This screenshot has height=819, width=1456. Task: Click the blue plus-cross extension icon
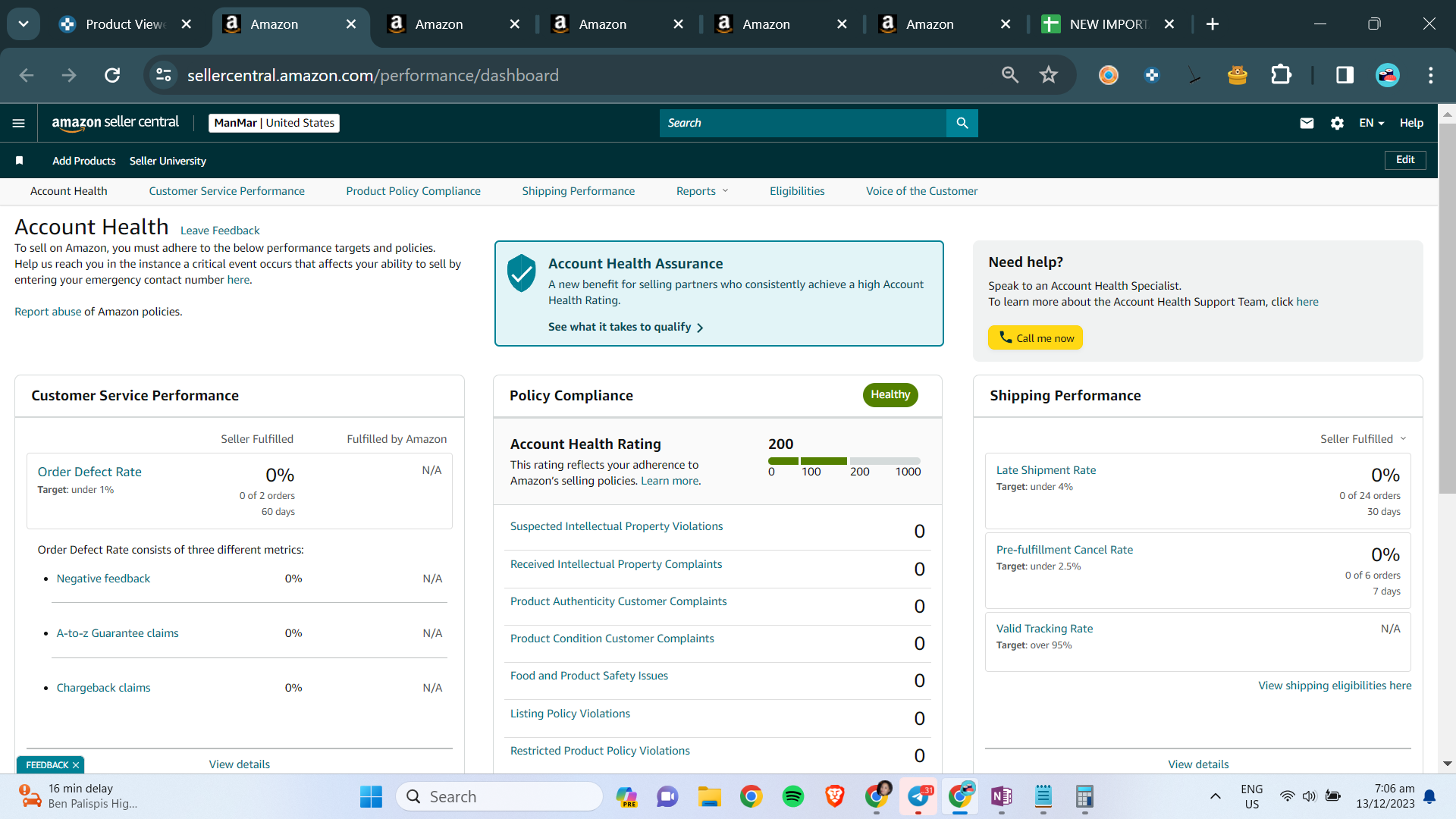(1152, 75)
